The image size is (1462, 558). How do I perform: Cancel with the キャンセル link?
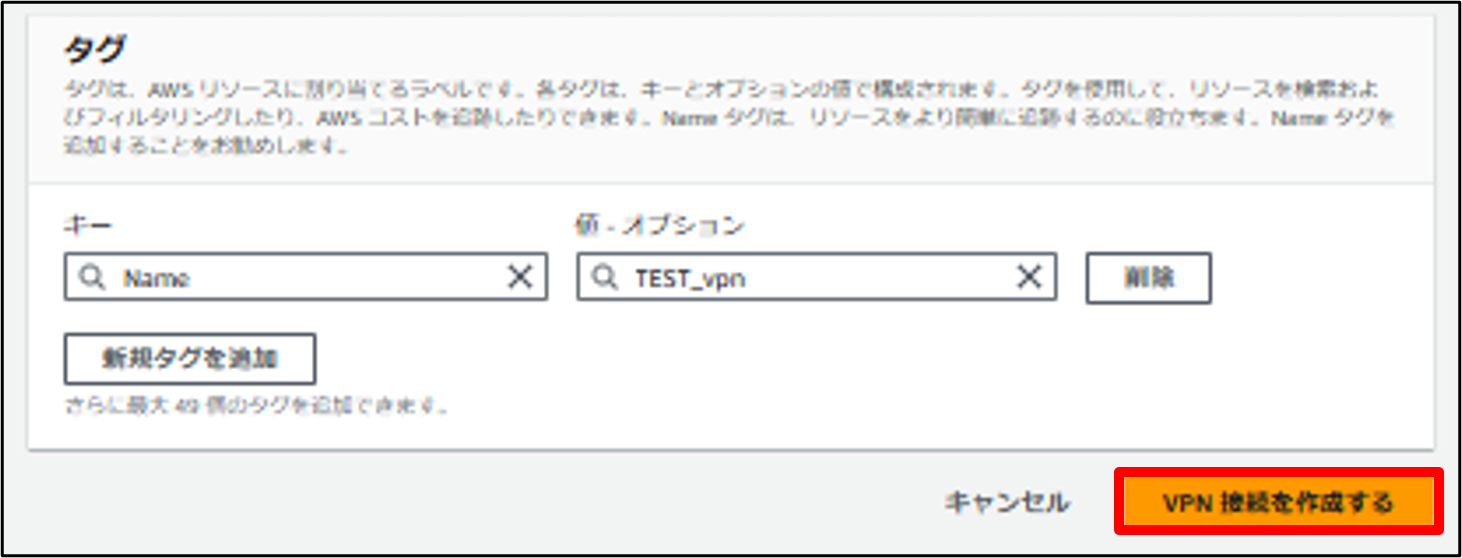pyautogui.click(x=1007, y=502)
